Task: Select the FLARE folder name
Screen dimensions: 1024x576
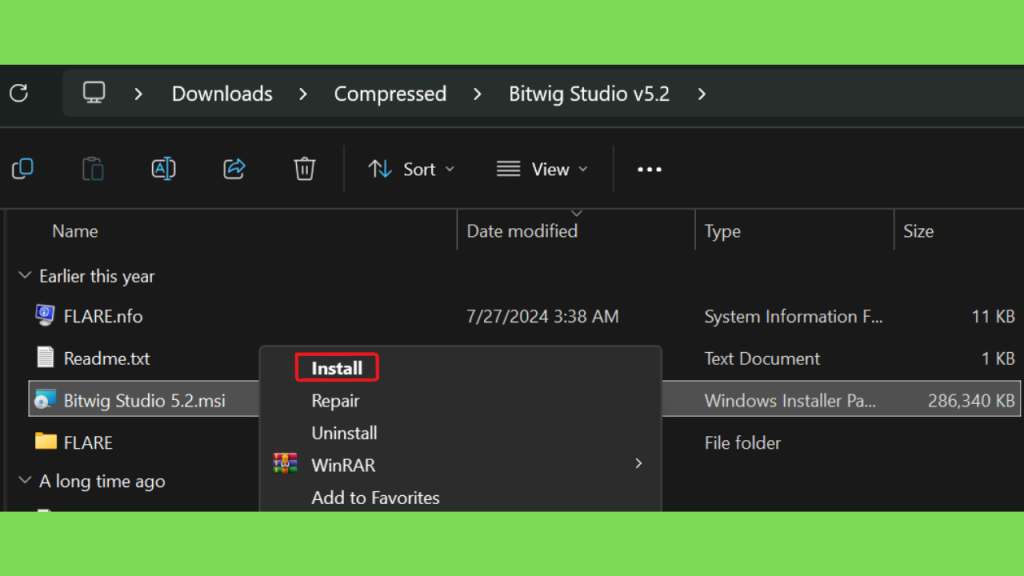Action: (x=88, y=443)
